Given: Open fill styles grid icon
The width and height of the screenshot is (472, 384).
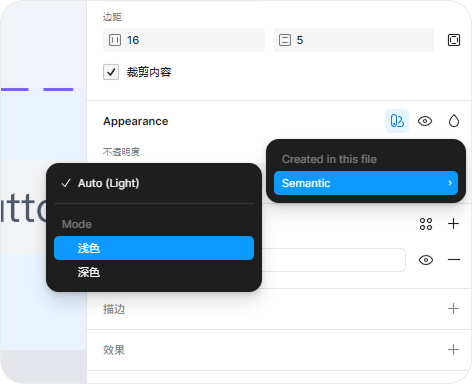Looking at the screenshot, I should (x=426, y=224).
